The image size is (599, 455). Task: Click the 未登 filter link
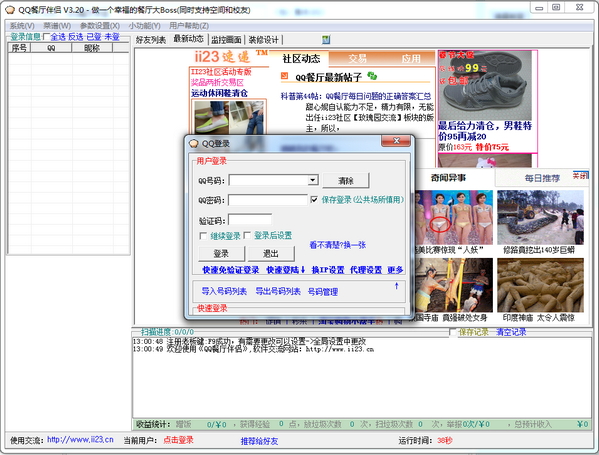112,37
